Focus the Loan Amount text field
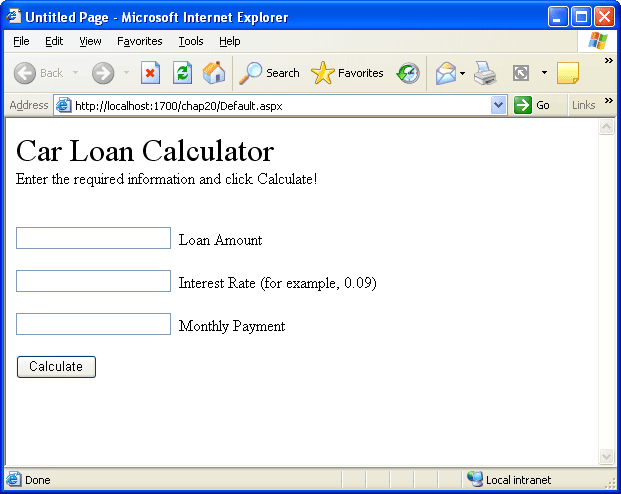 click(x=94, y=238)
